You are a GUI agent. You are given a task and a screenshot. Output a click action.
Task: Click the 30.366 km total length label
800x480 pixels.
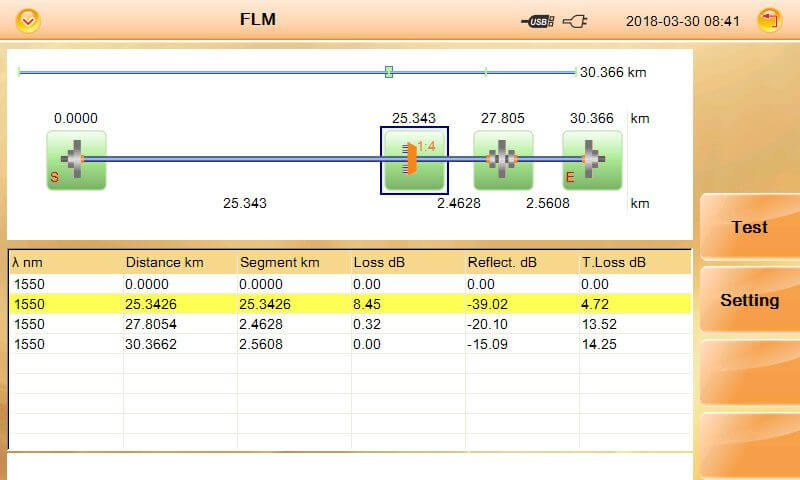[x=613, y=72]
